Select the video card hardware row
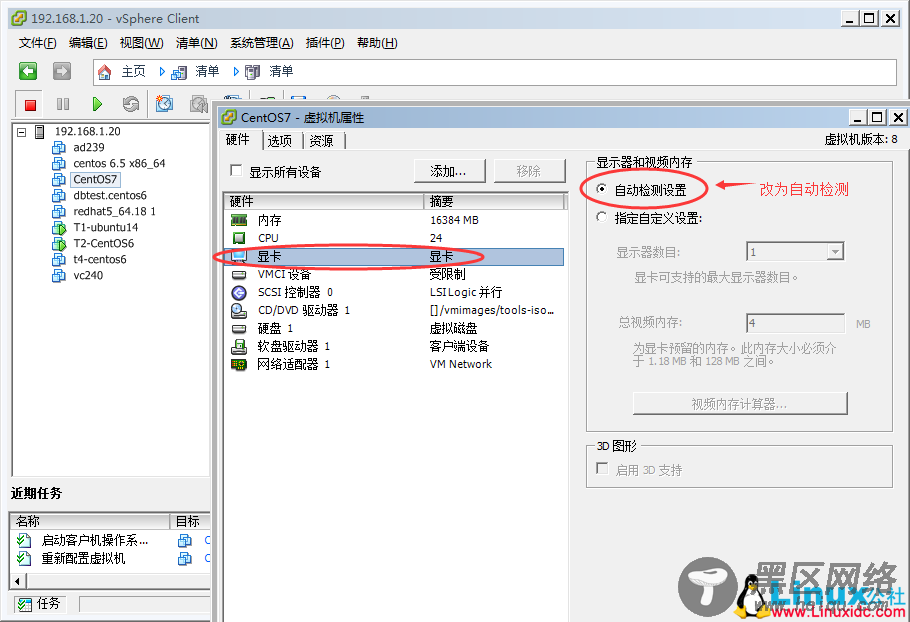 (x=394, y=256)
